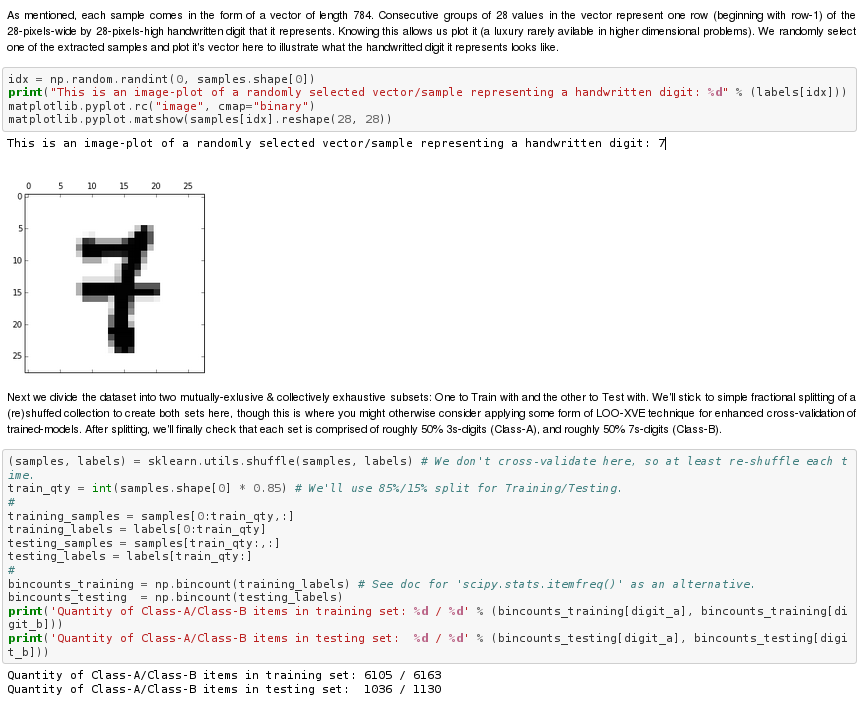Click the train_qty assignment line
The height and width of the screenshot is (711, 859).
(315, 488)
